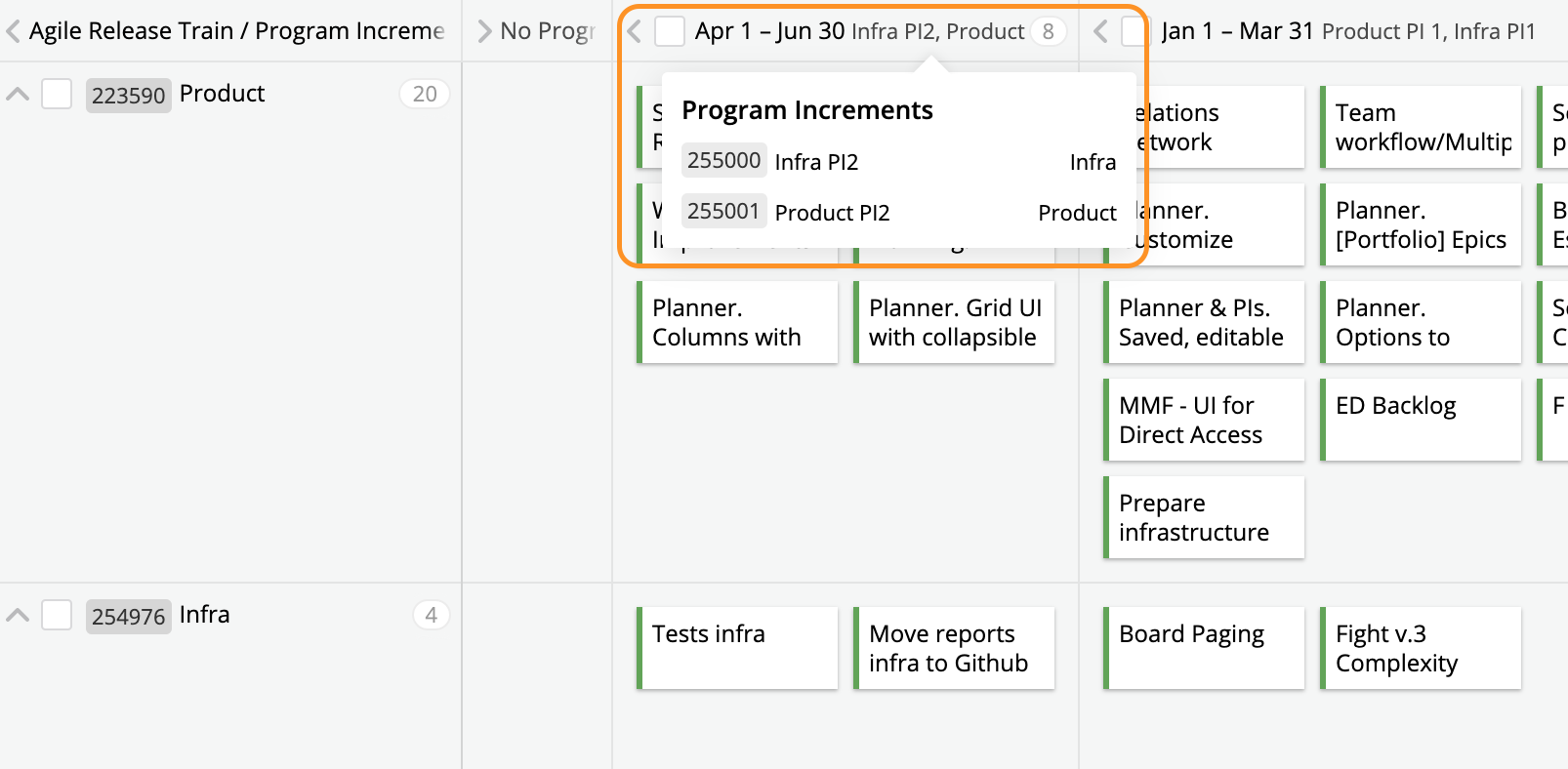Click the Product row ID 223590

click(x=128, y=96)
